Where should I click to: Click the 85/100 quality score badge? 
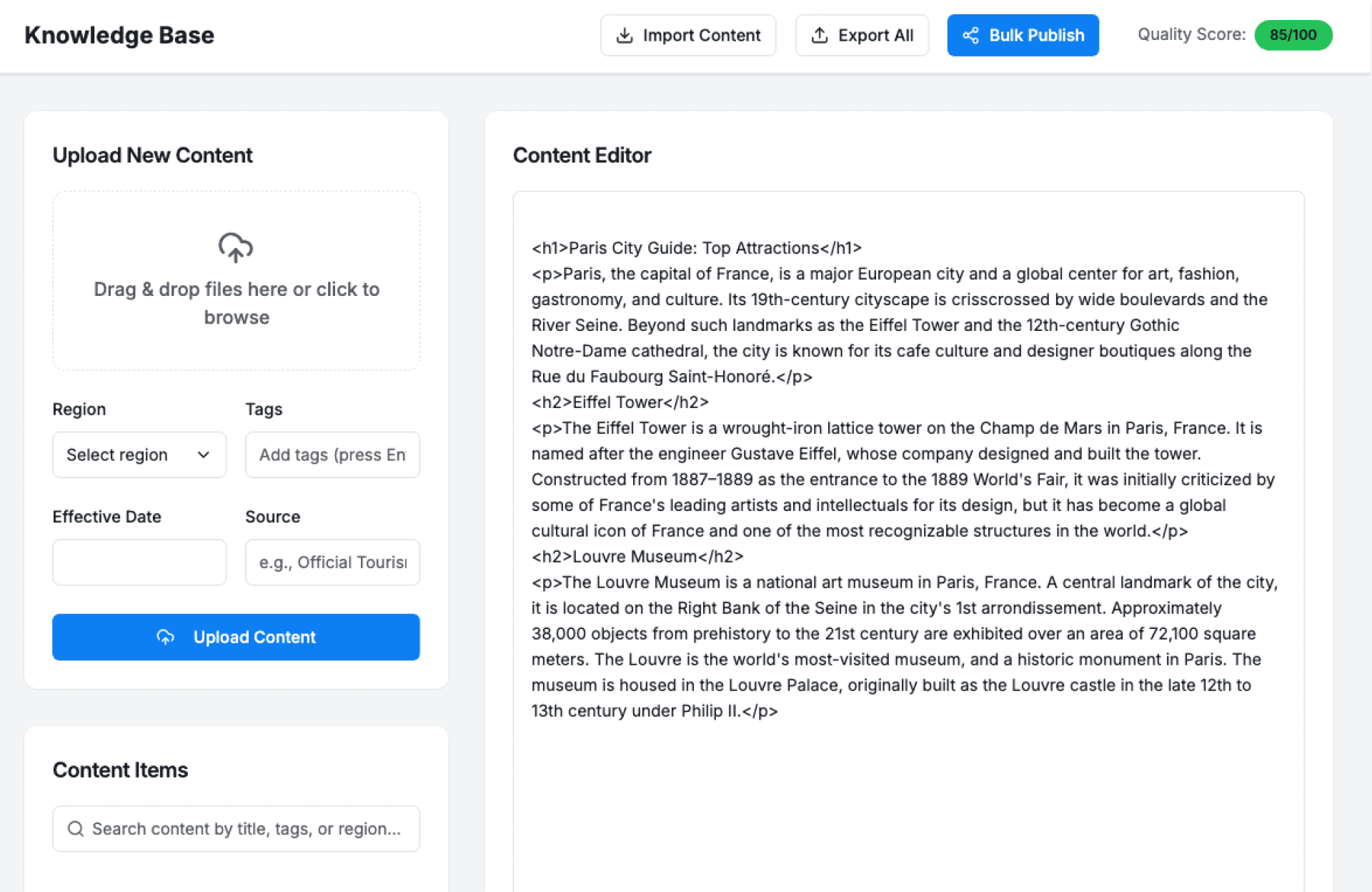tap(1293, 35)
